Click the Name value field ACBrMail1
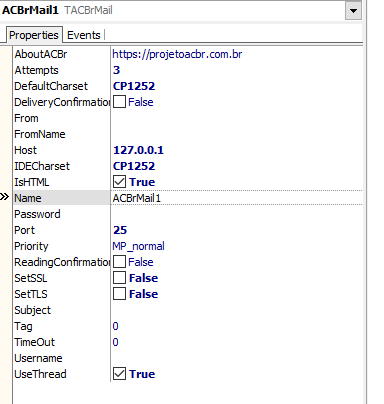The height and width of the screenshot is (404, 384). coord(237,198)
